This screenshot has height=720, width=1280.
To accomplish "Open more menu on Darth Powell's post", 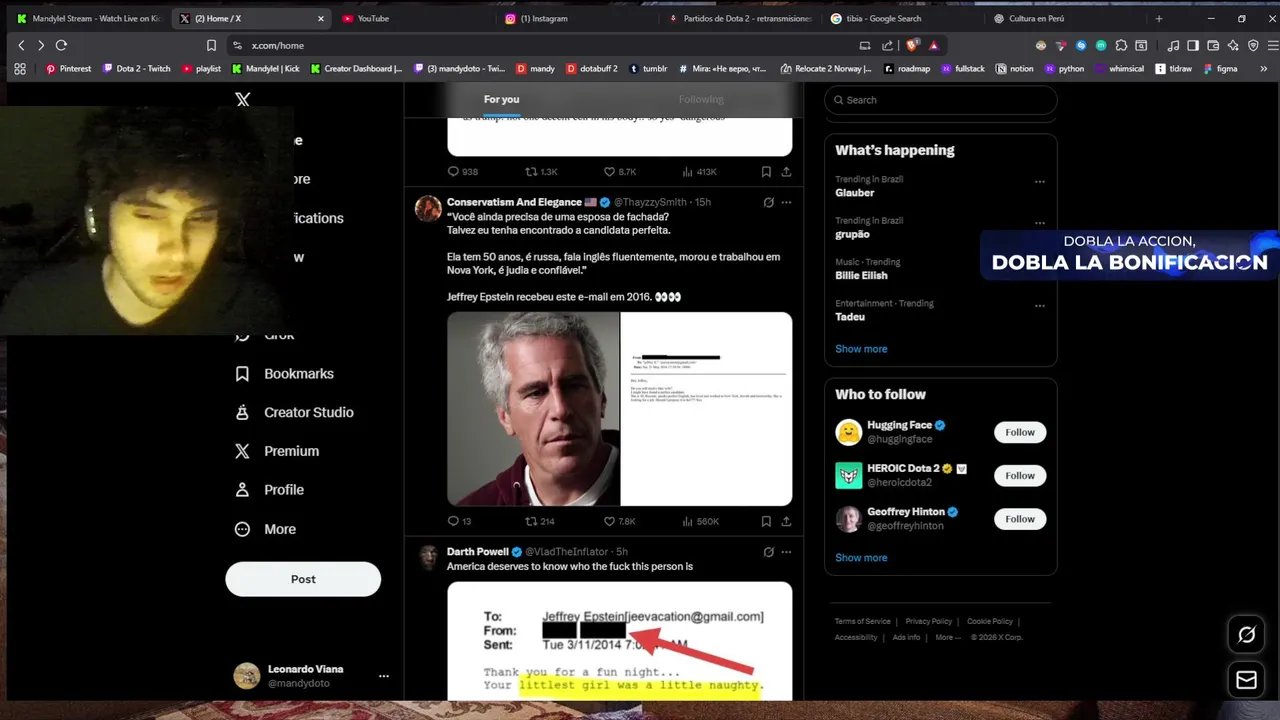I will coord(786,552).
